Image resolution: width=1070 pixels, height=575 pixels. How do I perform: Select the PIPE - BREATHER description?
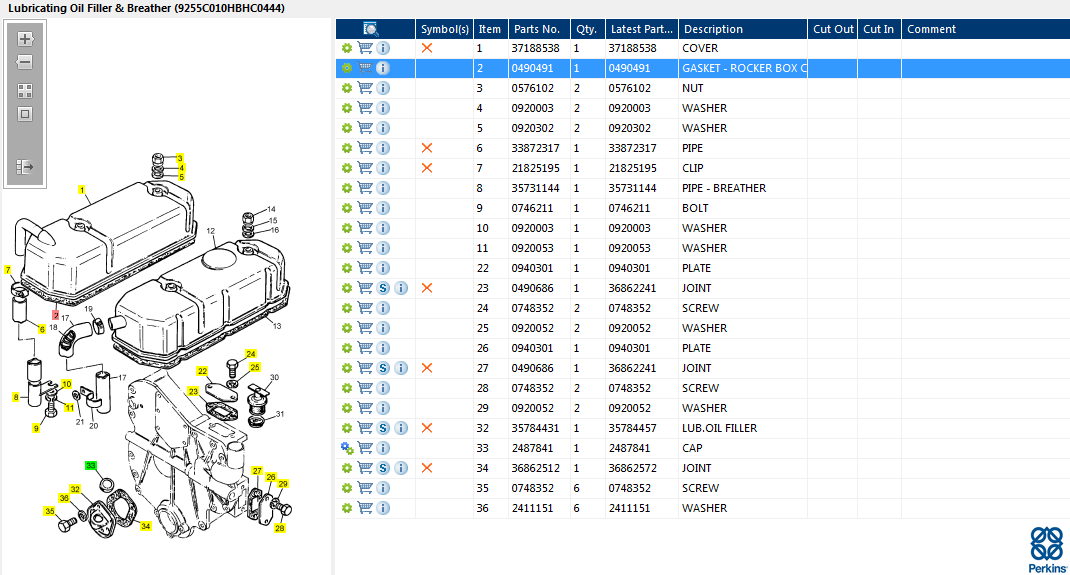(742, 188)
